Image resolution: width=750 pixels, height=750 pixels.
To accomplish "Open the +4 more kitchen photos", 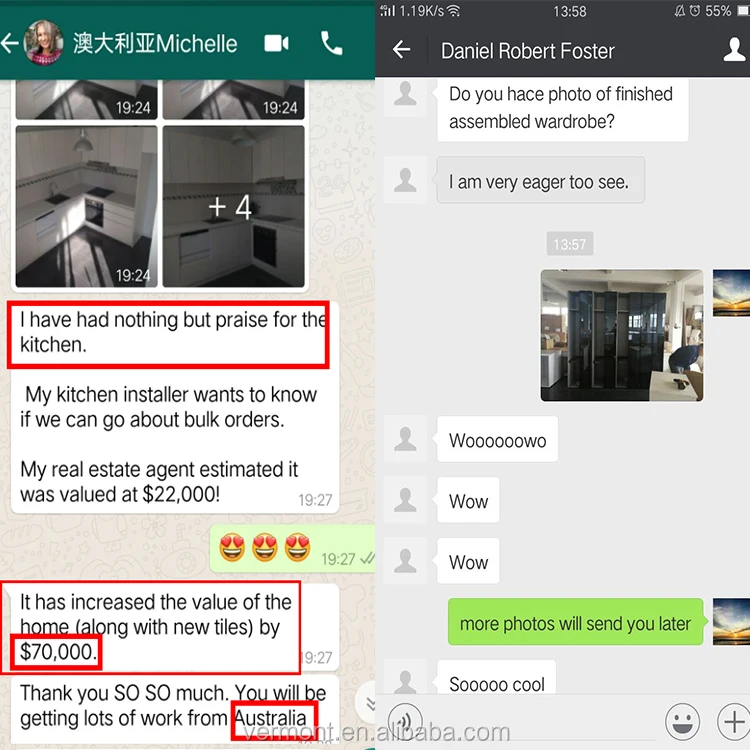I will 233,207.
